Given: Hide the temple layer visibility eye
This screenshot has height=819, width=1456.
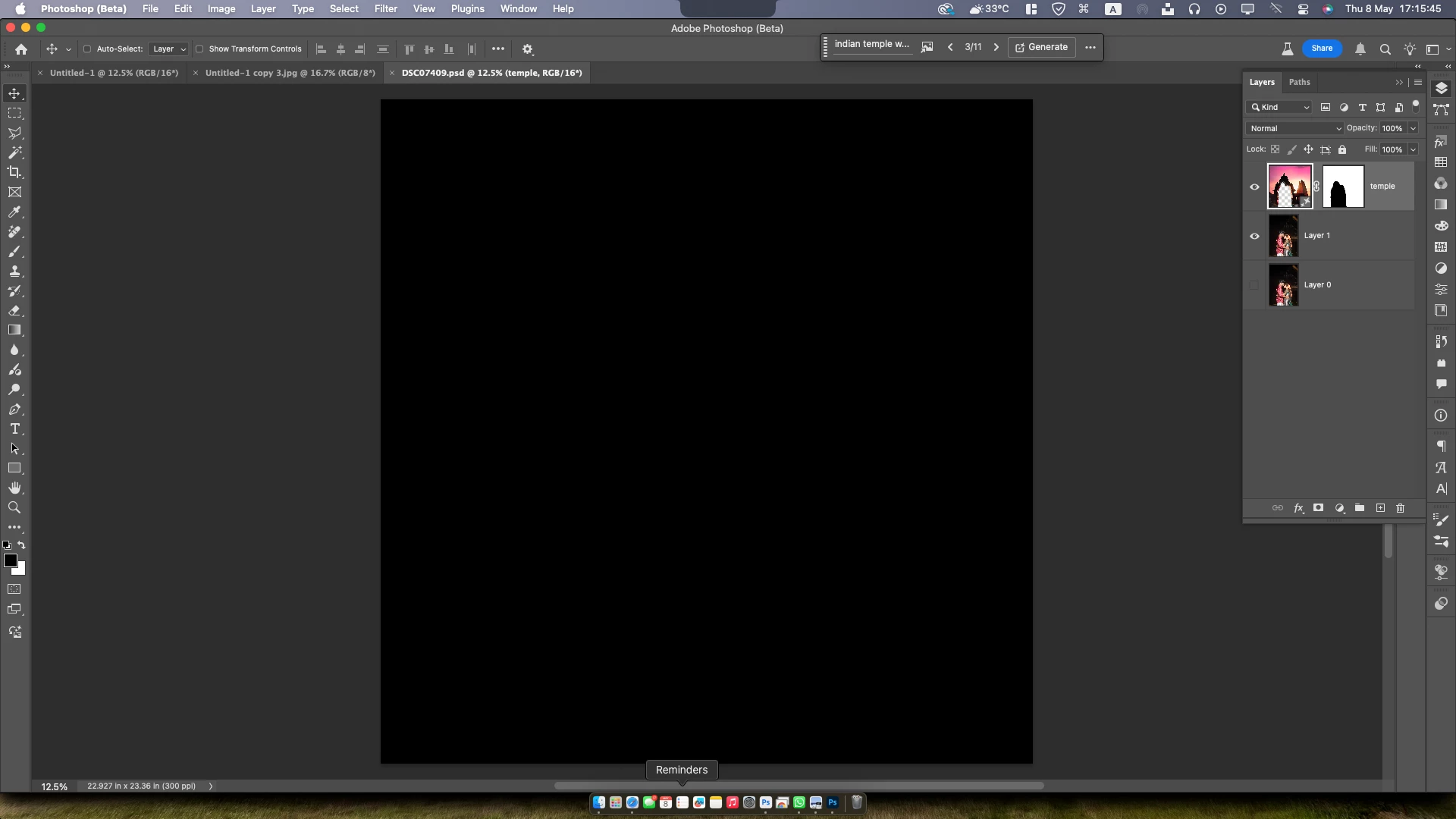Looking at the screenshot, I should tap(1254, 187).
